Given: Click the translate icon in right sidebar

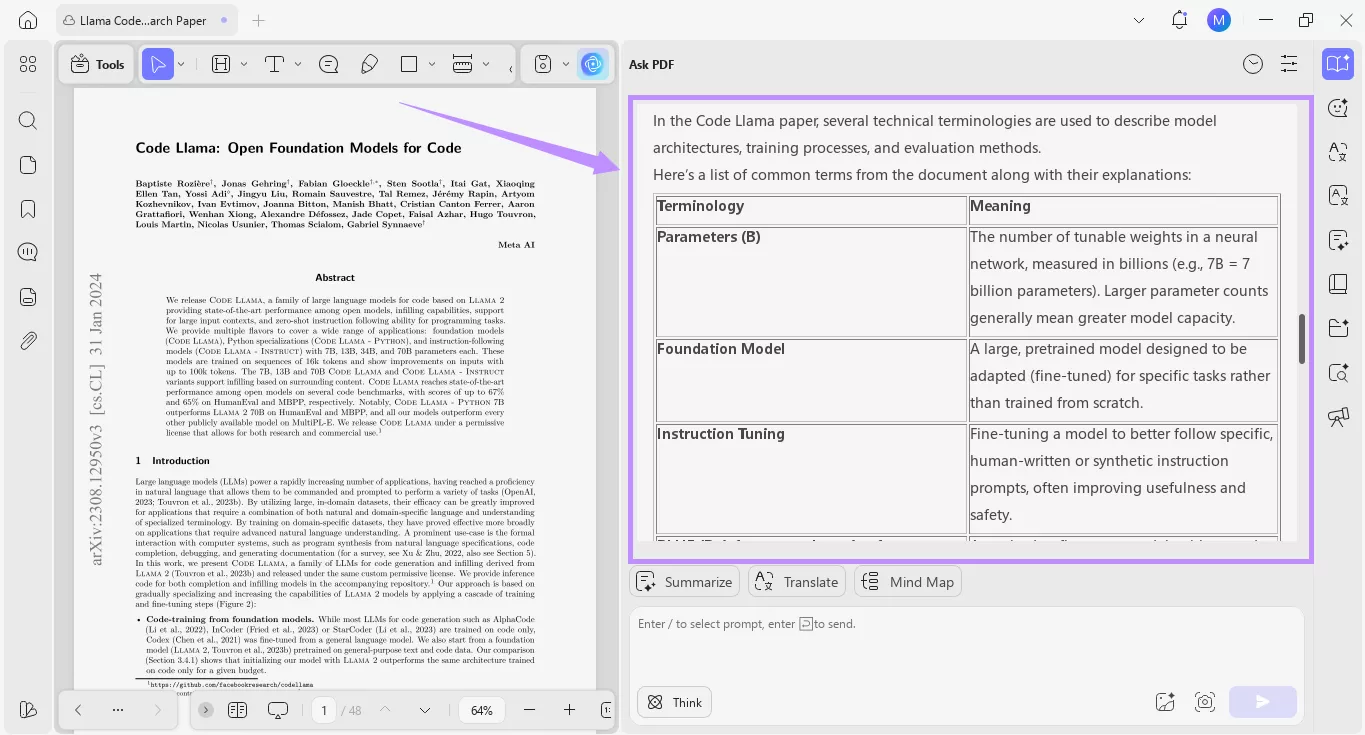Looking at the screenshot, I should 1338,152.
